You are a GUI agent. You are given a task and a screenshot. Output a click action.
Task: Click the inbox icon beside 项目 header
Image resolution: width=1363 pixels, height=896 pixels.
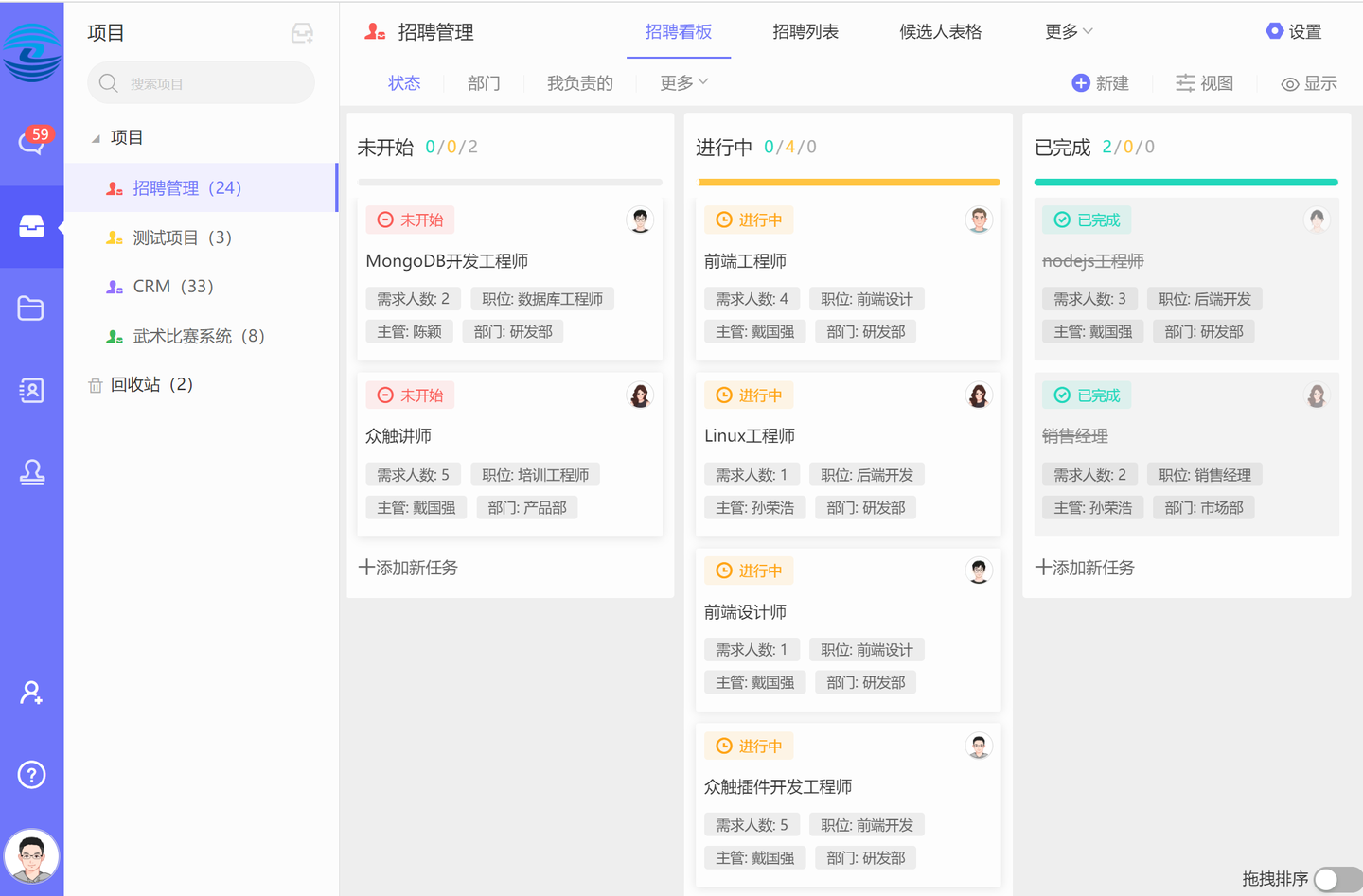301,32
